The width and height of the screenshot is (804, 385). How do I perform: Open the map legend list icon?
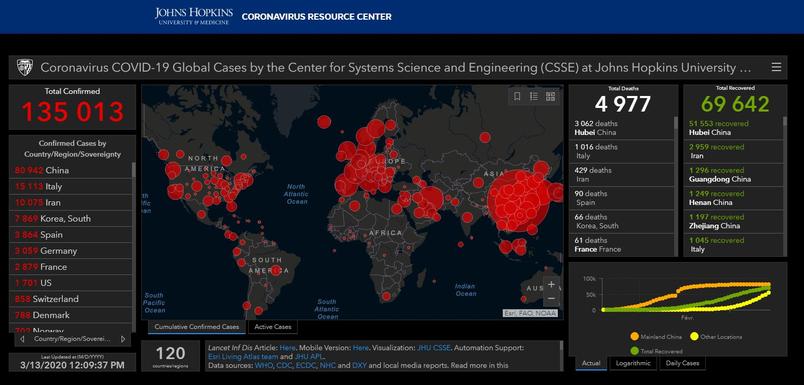[x=534, y=96]
